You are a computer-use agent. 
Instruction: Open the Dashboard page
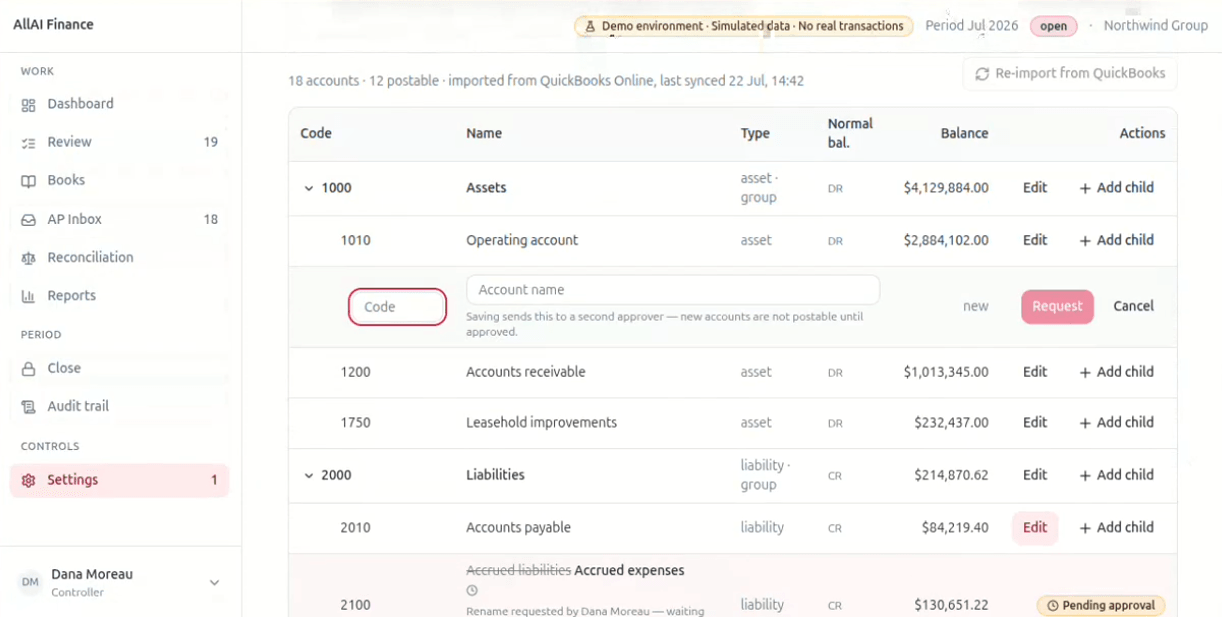120,104
